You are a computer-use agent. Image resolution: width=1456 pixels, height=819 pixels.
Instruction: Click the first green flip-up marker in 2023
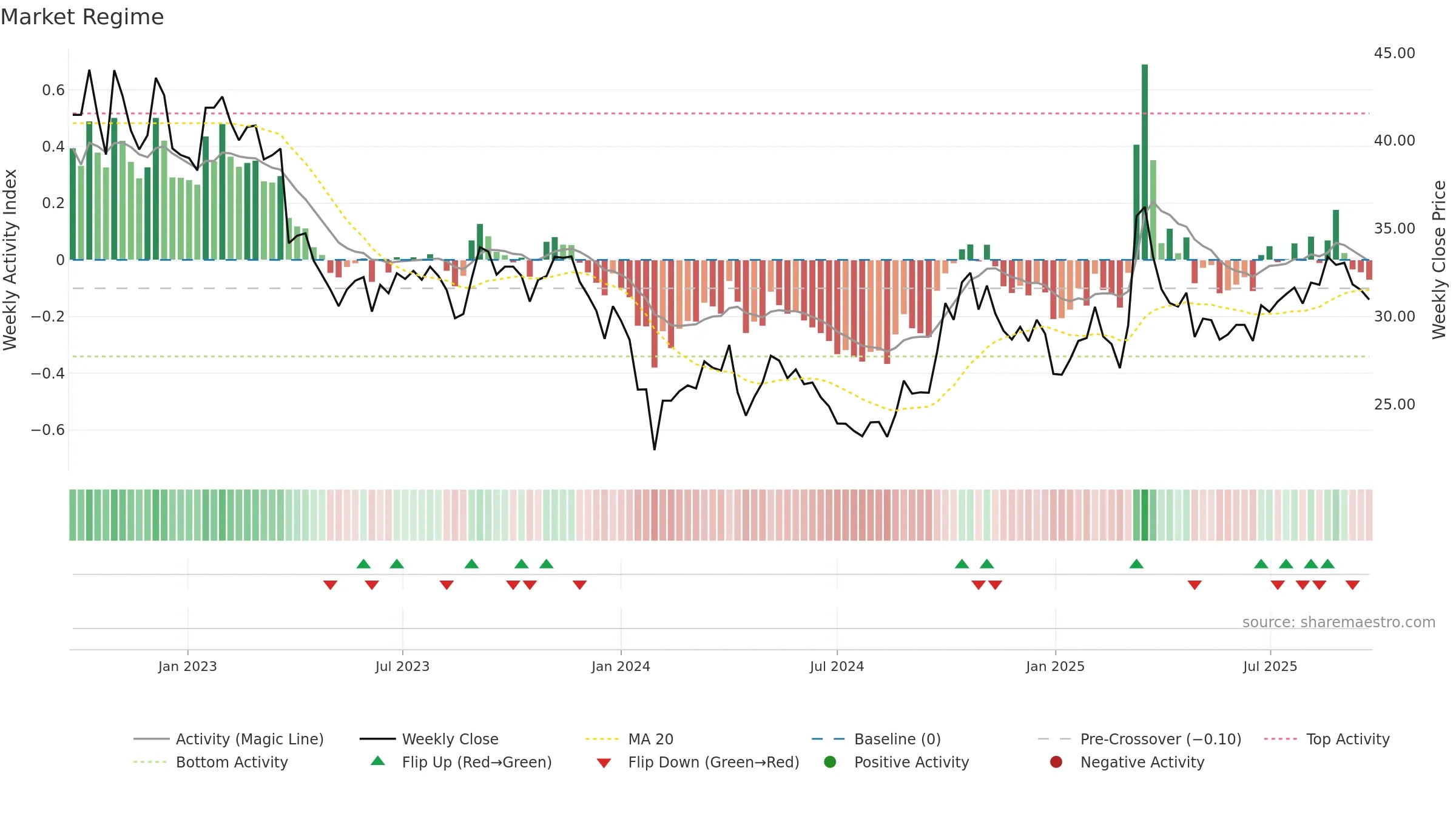363,564
